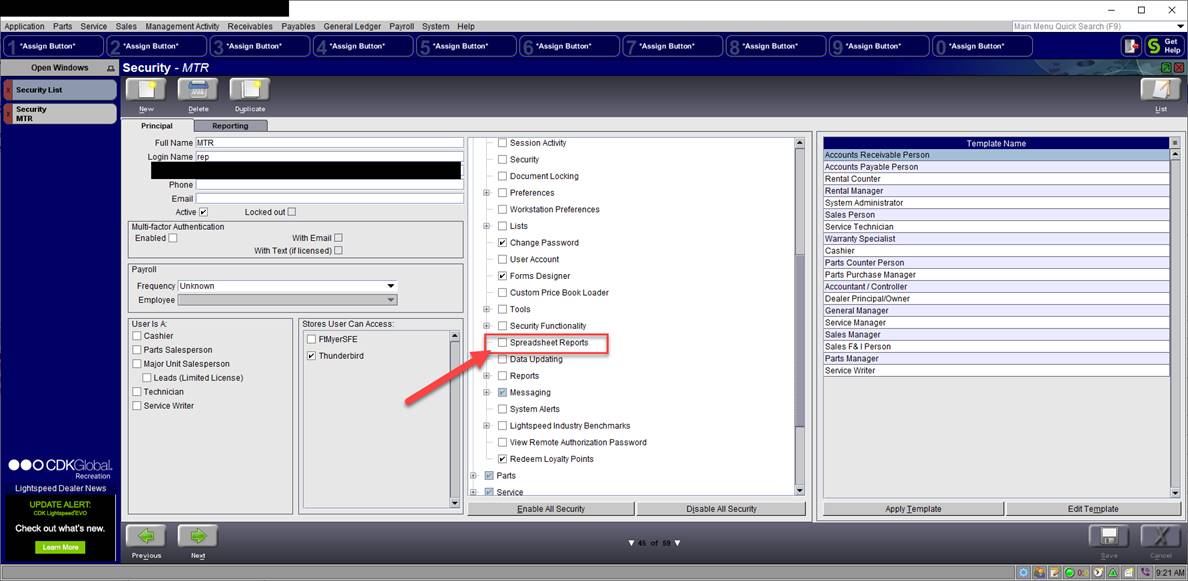1188x581 pixels.
Task: Open the General Ledger menu
Action: 354,27
